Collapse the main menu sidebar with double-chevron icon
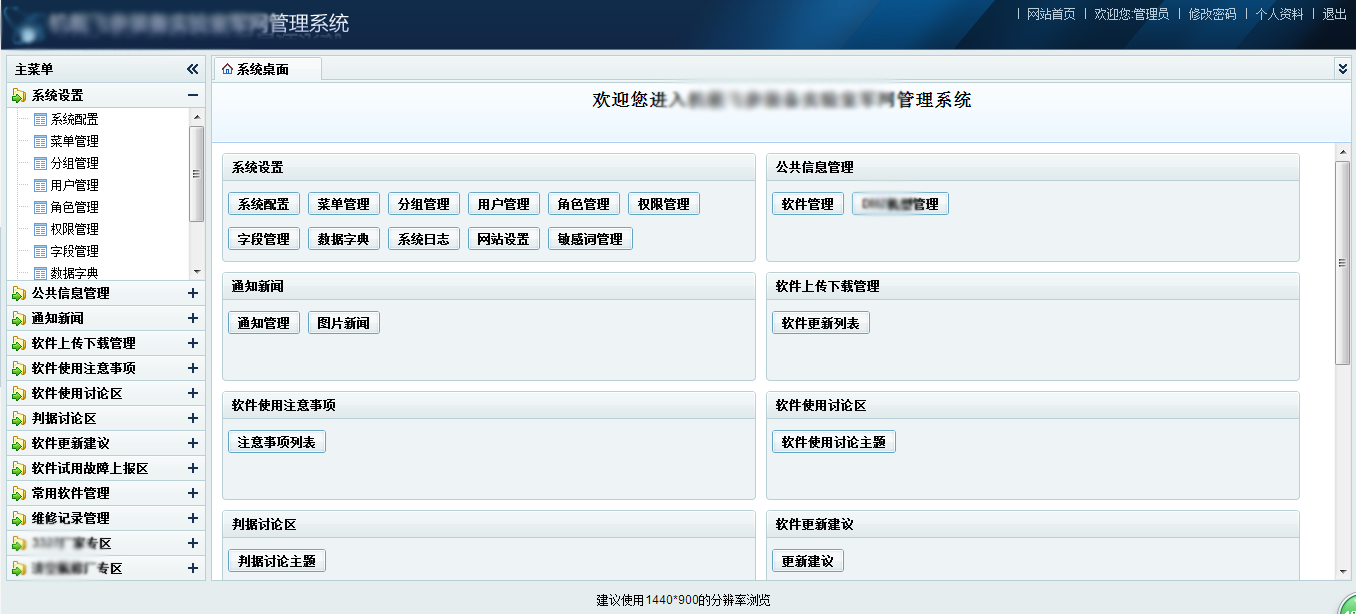This screenshot has height=614, width=1356. coord(193,69)
